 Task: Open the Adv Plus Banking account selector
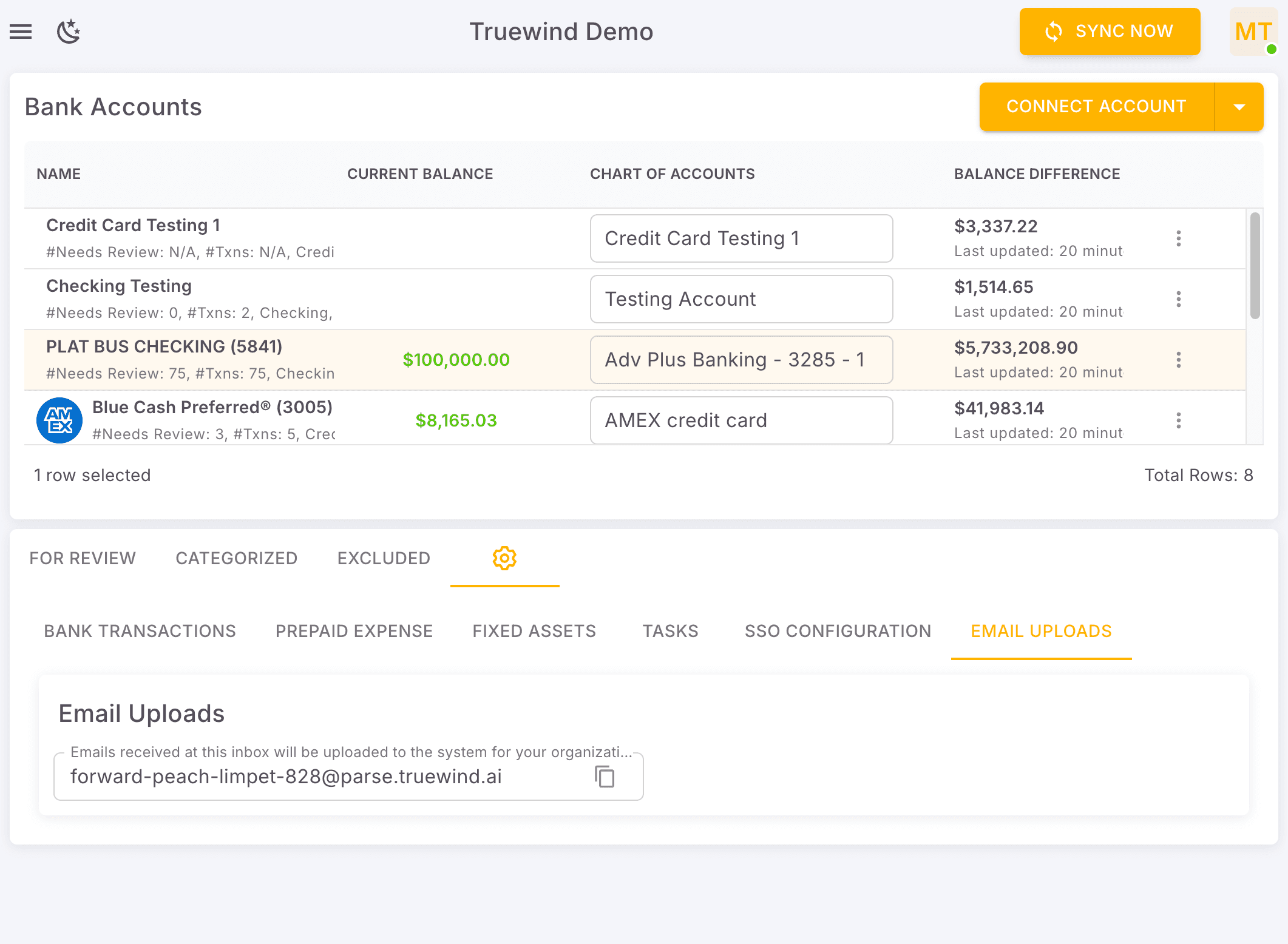coord(741,359)
